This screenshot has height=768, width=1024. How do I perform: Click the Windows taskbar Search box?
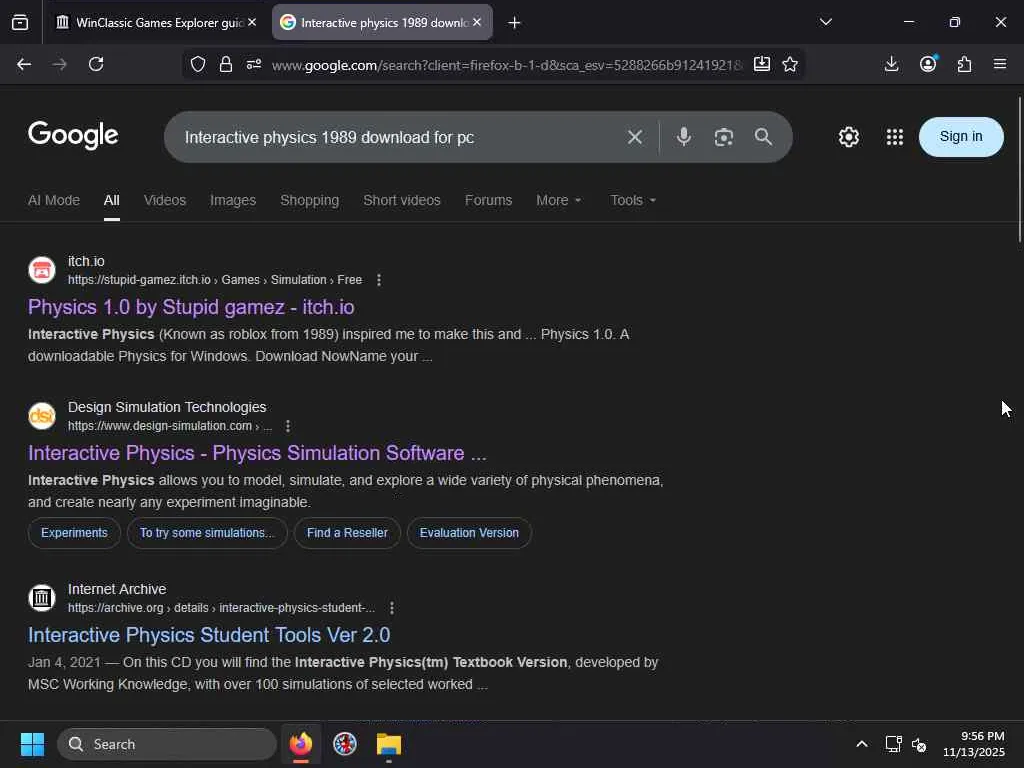tap(167, 744)
